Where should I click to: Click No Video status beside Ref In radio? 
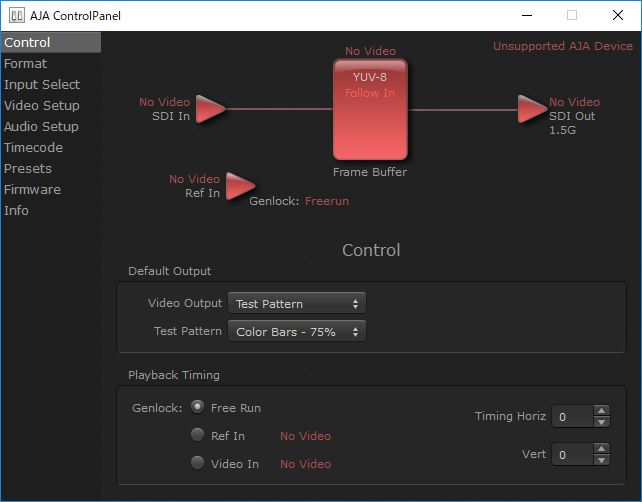(305, 436)
